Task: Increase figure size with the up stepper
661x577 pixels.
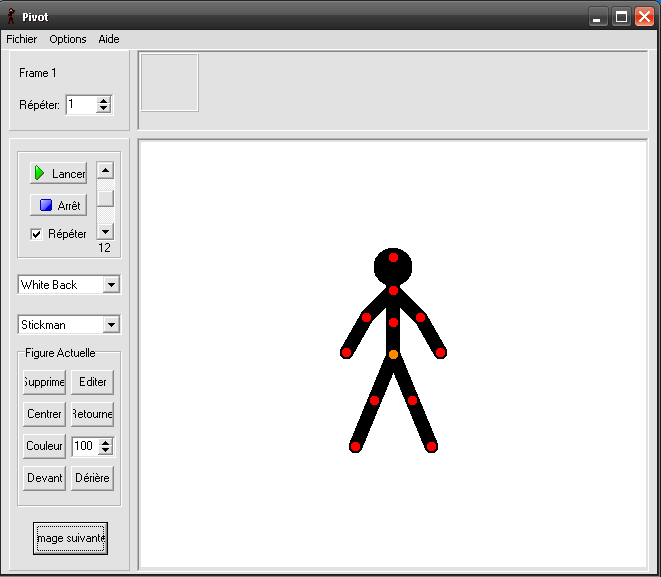Action: [105, 443]
